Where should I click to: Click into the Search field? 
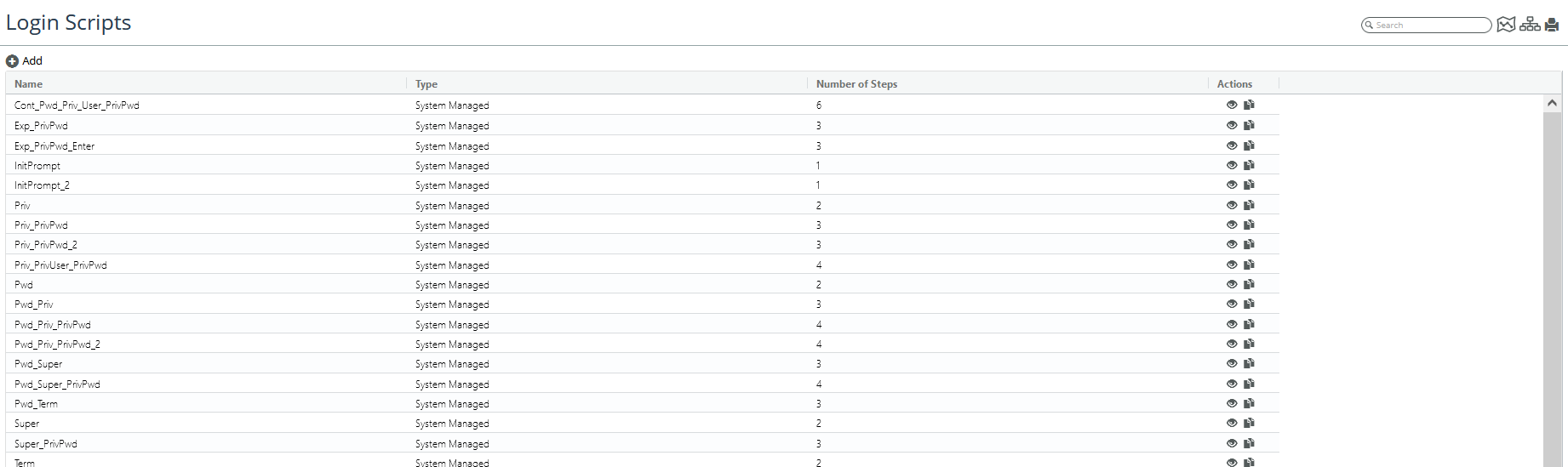coord(1430,26)
